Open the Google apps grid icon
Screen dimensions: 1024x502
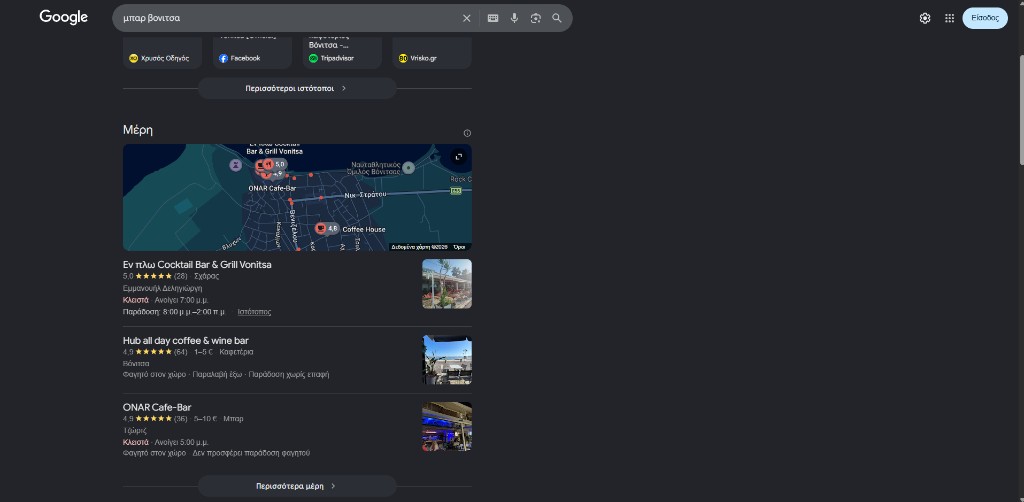pos(950,18)
